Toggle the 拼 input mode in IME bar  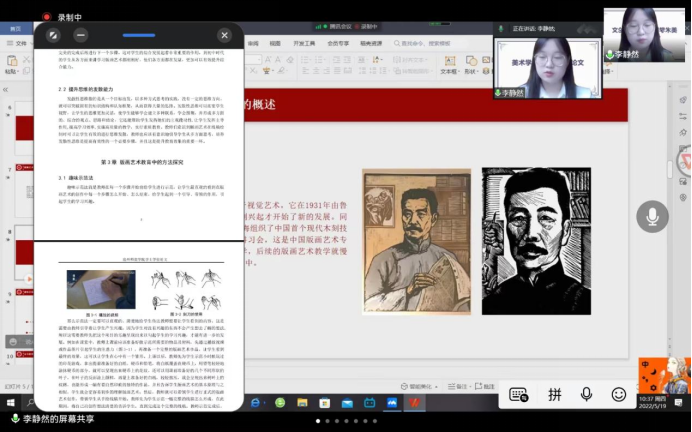pos(554,394)
